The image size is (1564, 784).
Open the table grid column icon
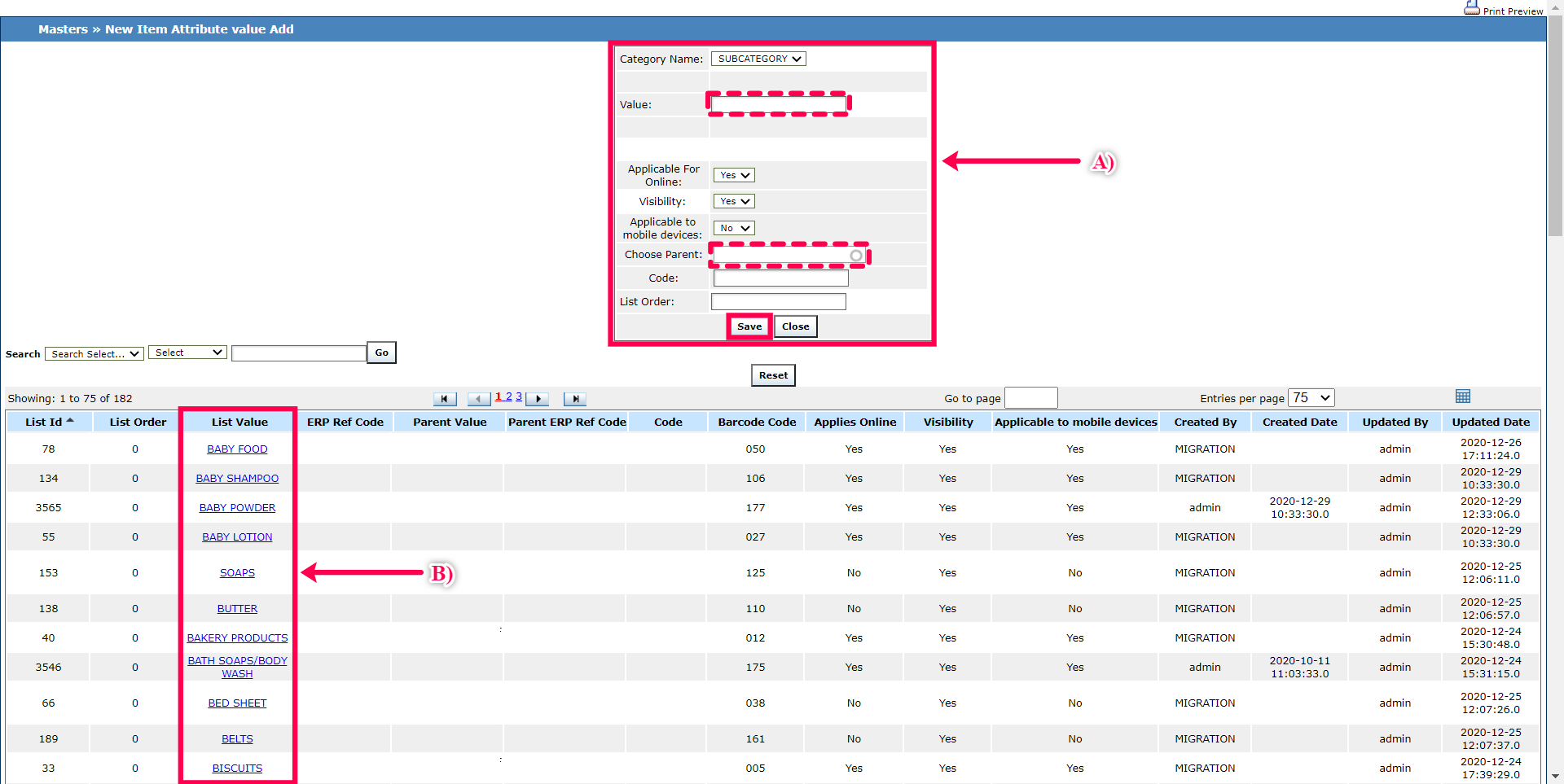(x=1463, y=396)
